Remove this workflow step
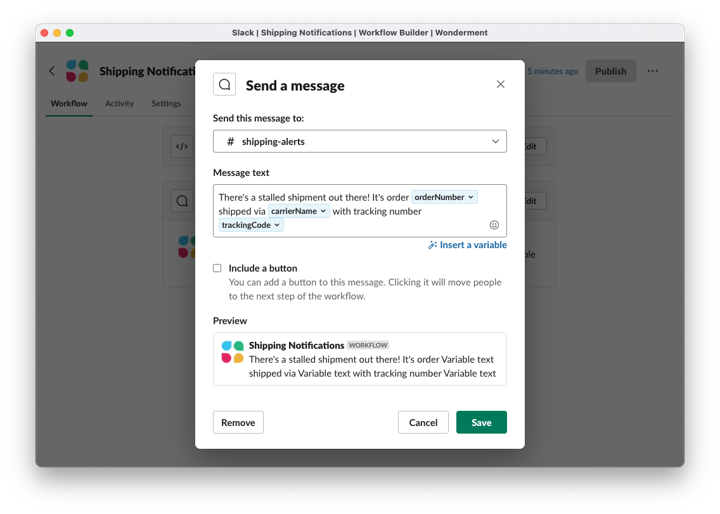720x514 pixels. tap(238, 422)
